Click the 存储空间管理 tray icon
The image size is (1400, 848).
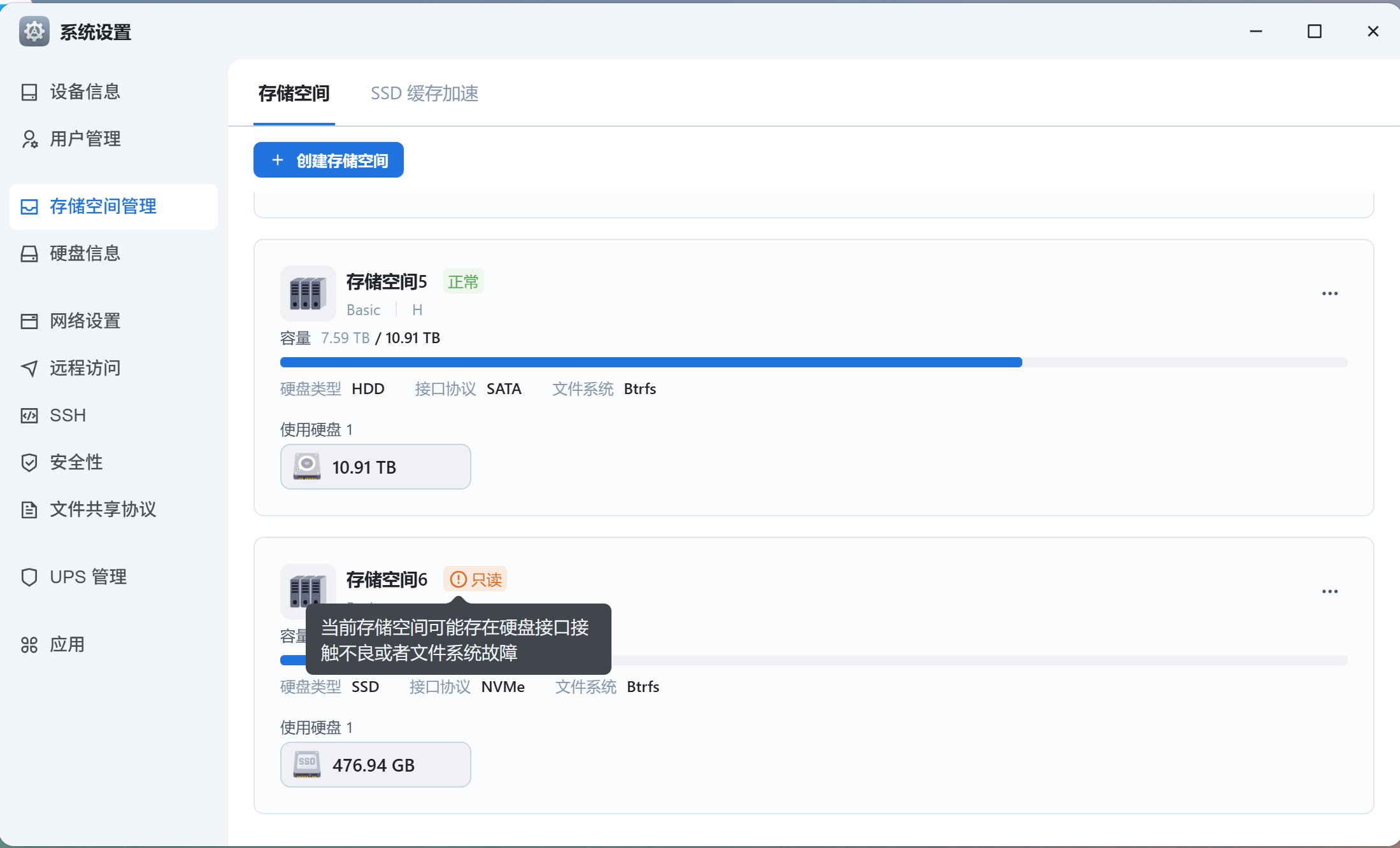pyautogui.click(x=29, y=207)
